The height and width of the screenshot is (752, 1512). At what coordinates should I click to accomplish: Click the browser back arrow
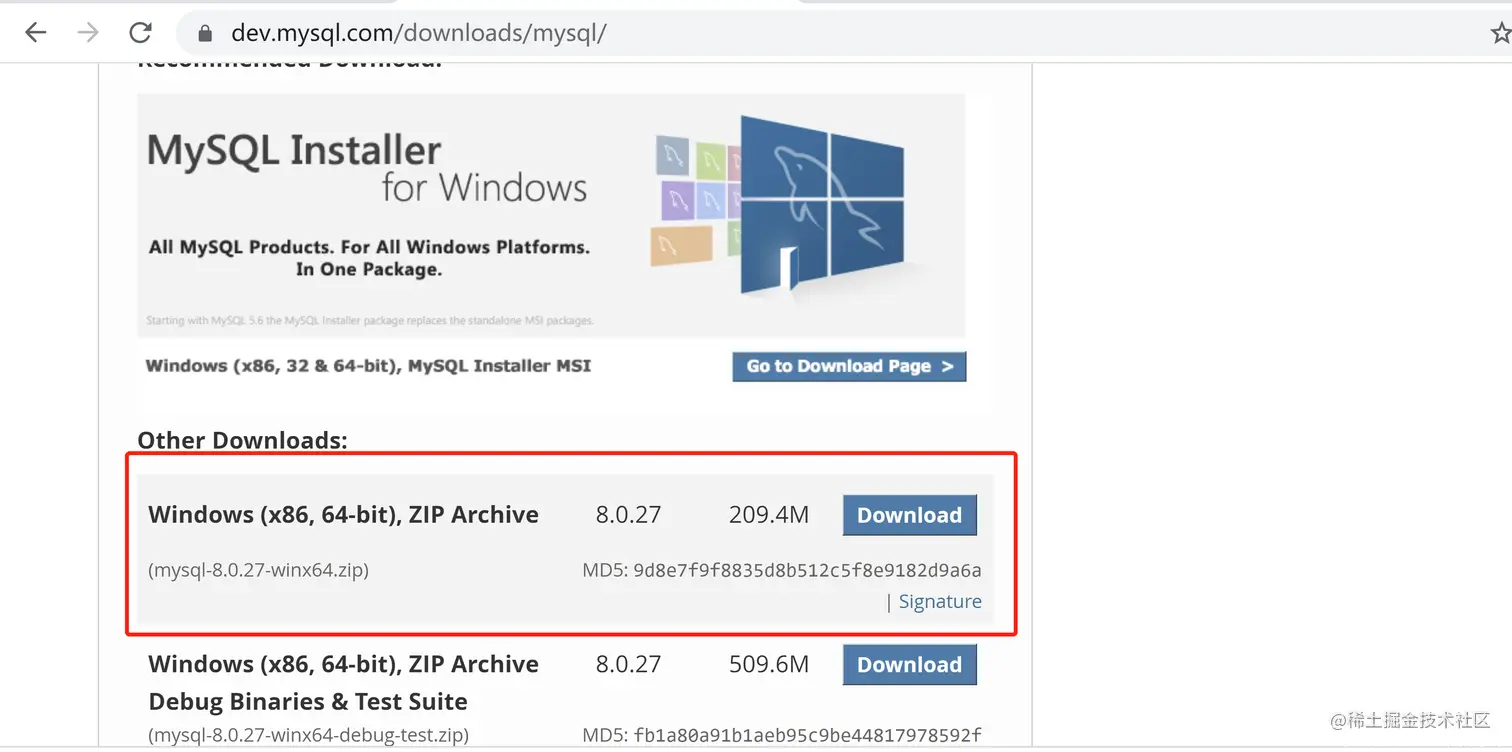(36, 33)
